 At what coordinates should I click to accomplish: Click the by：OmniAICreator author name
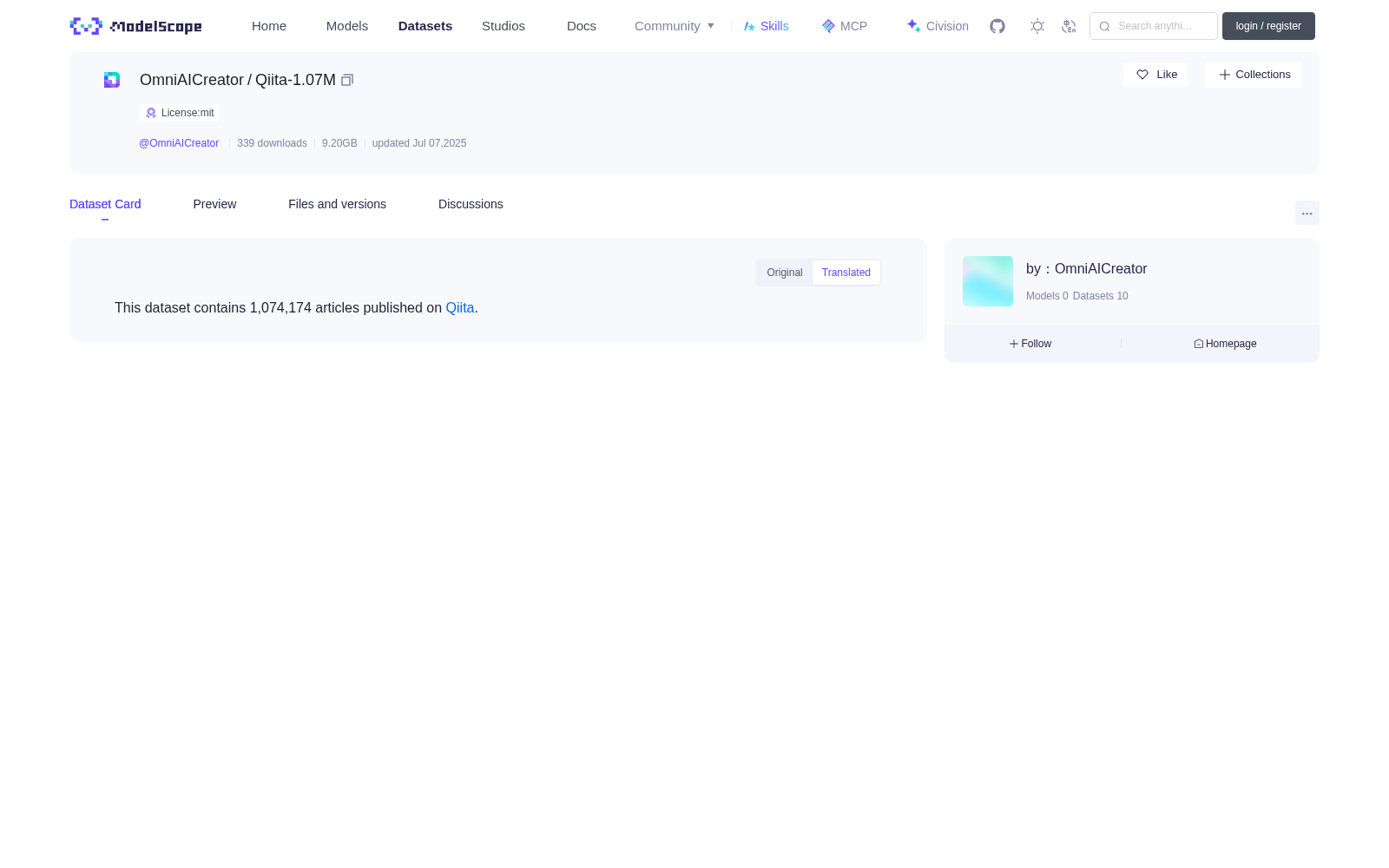pos(1087,269)
